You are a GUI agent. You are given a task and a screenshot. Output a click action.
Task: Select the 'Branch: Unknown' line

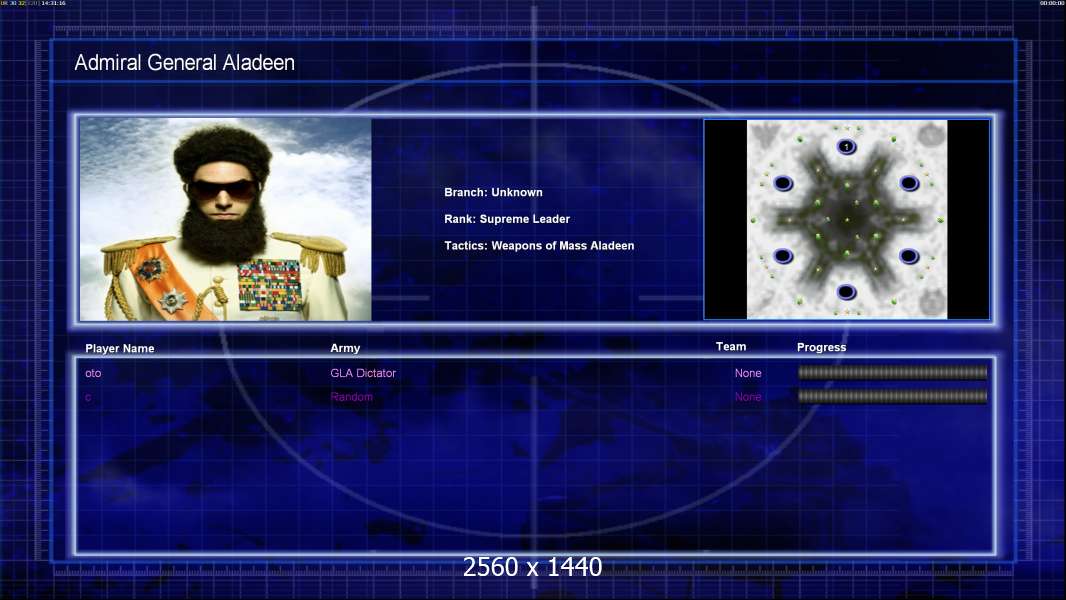[493, 192]
